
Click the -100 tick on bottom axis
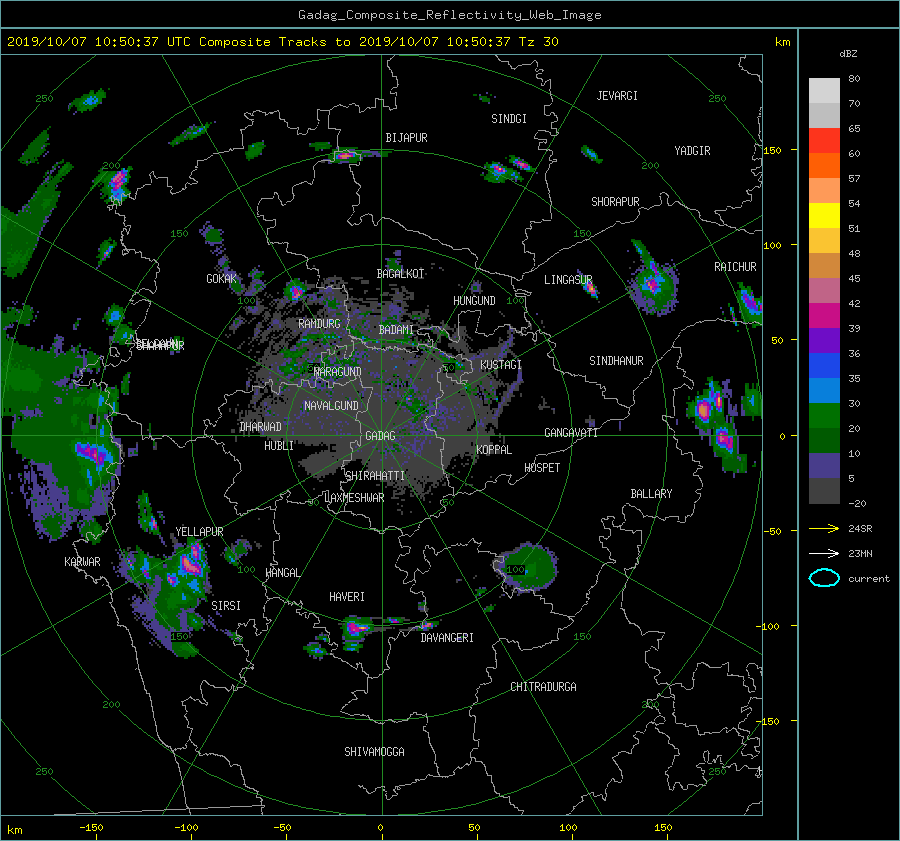[186, 828]
